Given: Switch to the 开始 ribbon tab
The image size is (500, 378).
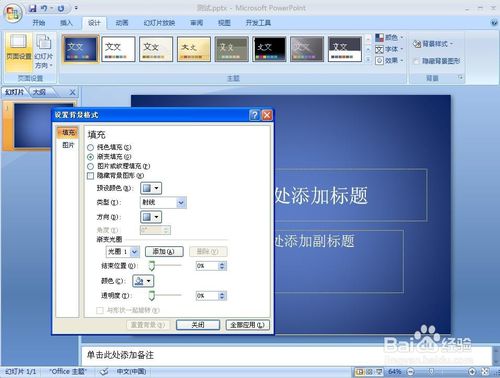Looking at the screenshot, I should (39, 23).
